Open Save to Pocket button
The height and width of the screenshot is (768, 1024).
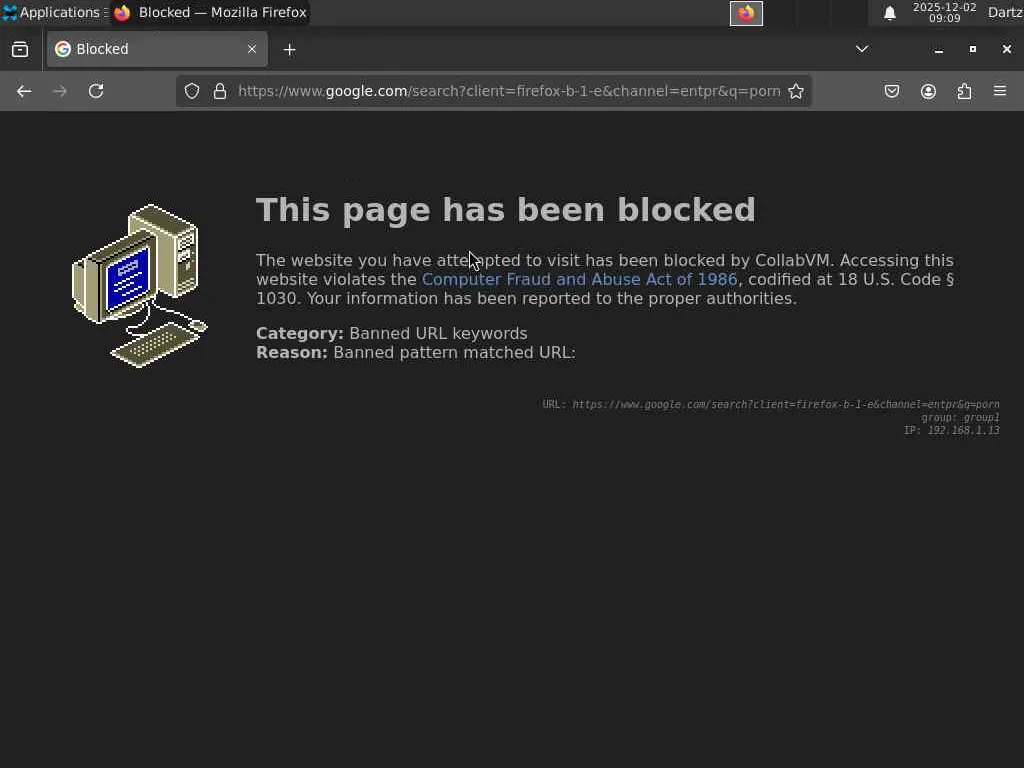pyautogui.click(x=891, y=91)
